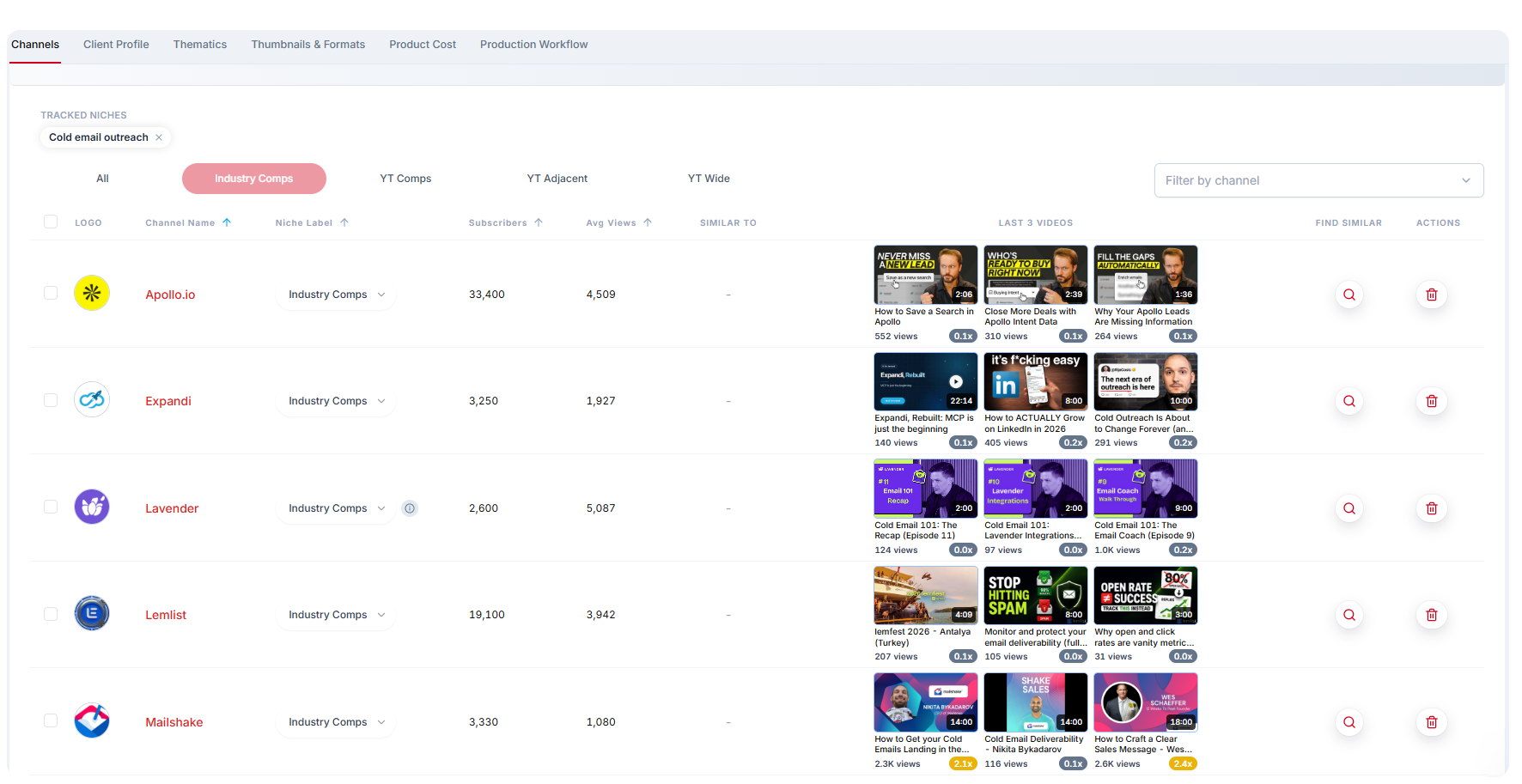Delete the Mailshake channel row
The image size is (1522, 784).
pos(1432,722)
